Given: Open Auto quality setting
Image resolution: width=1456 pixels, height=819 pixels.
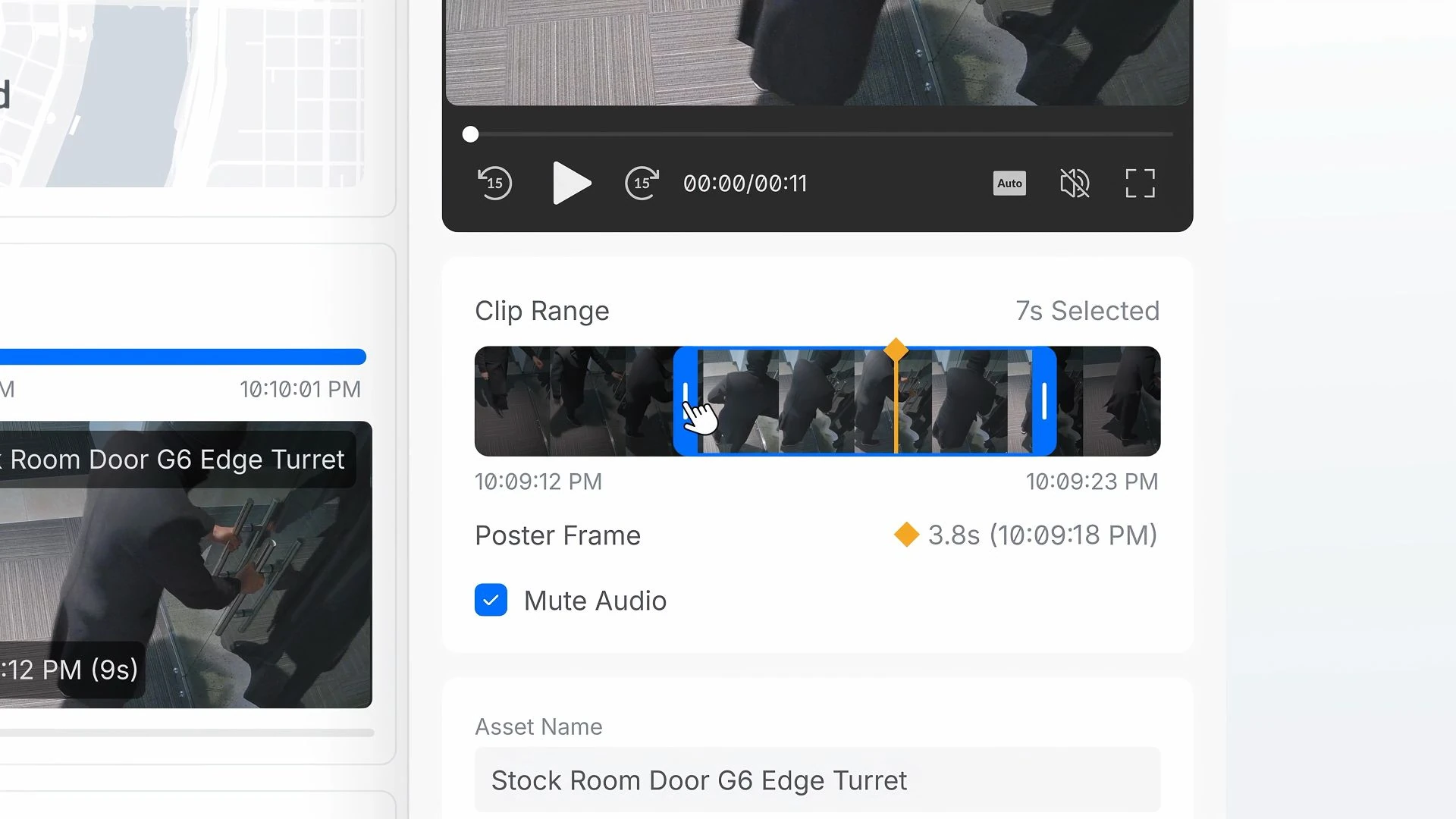Looking at the screenshot, I should [x=1009, y=183].
